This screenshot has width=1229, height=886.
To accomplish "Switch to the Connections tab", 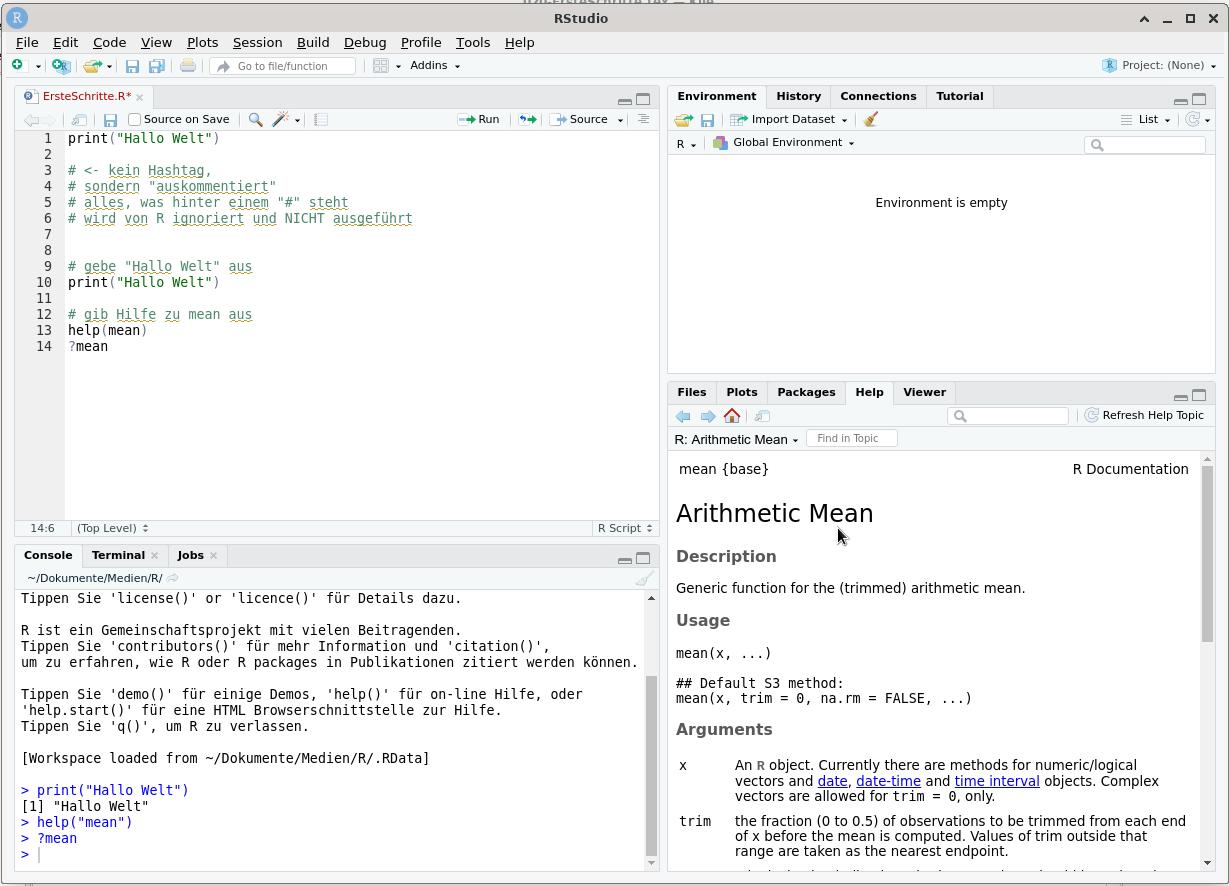I will pyautogui.click(x=878, y=96).
